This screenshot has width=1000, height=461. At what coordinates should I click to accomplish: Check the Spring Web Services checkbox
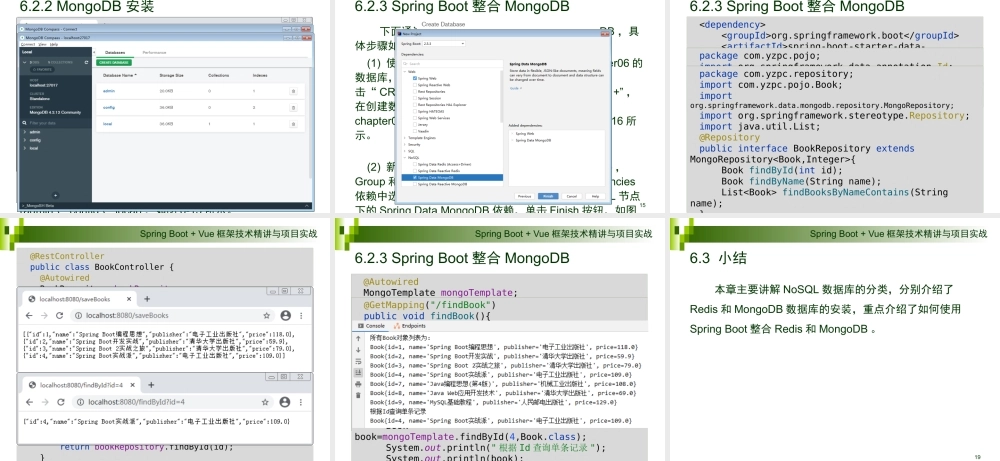point(415,118)
